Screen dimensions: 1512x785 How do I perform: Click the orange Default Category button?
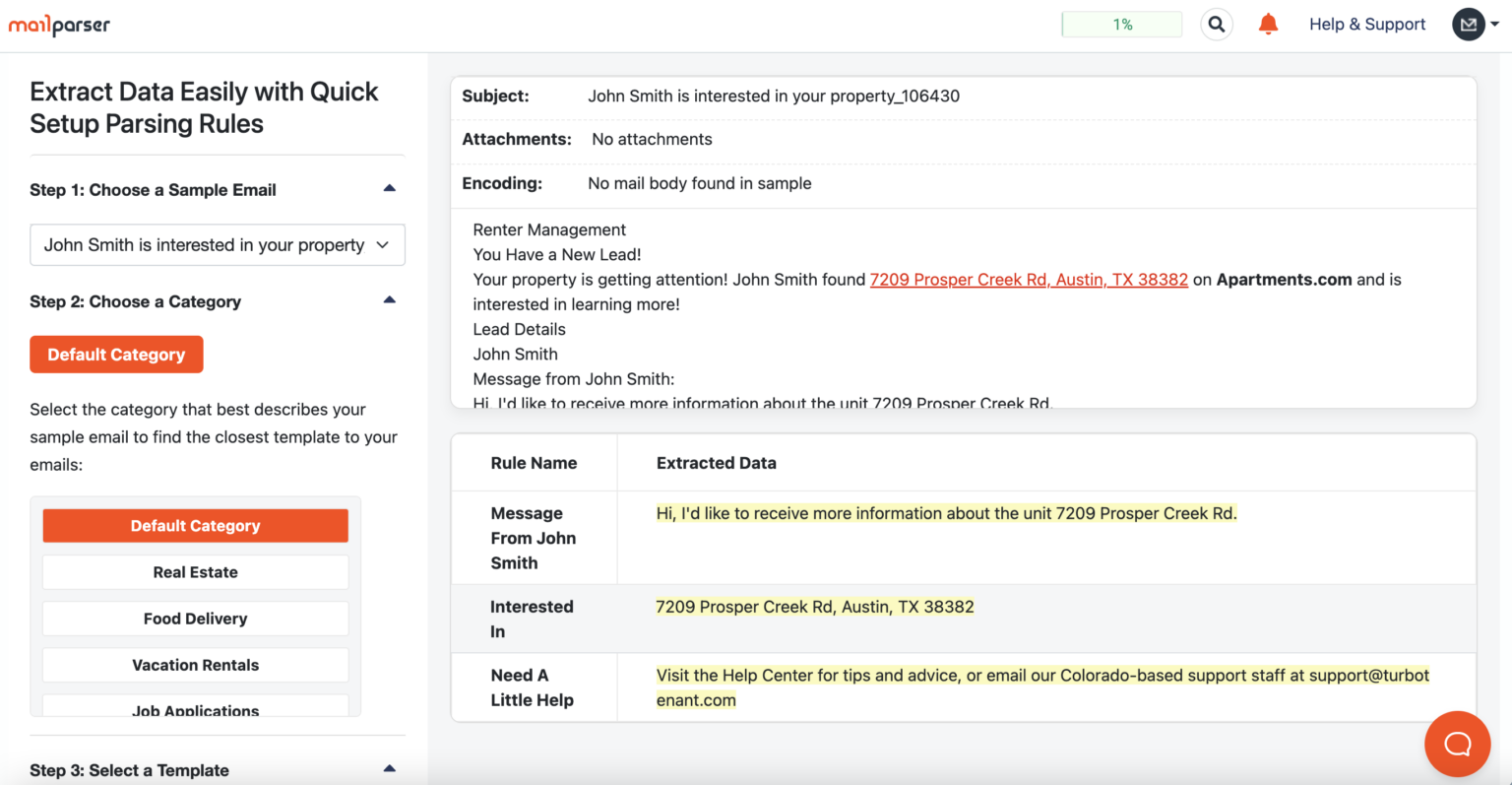pos(116,355)
